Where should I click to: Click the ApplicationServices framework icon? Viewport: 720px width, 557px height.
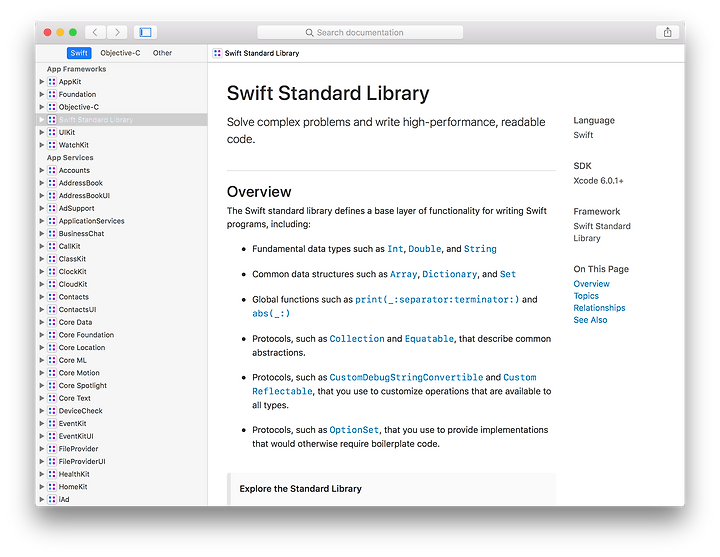tap(52, 221)
